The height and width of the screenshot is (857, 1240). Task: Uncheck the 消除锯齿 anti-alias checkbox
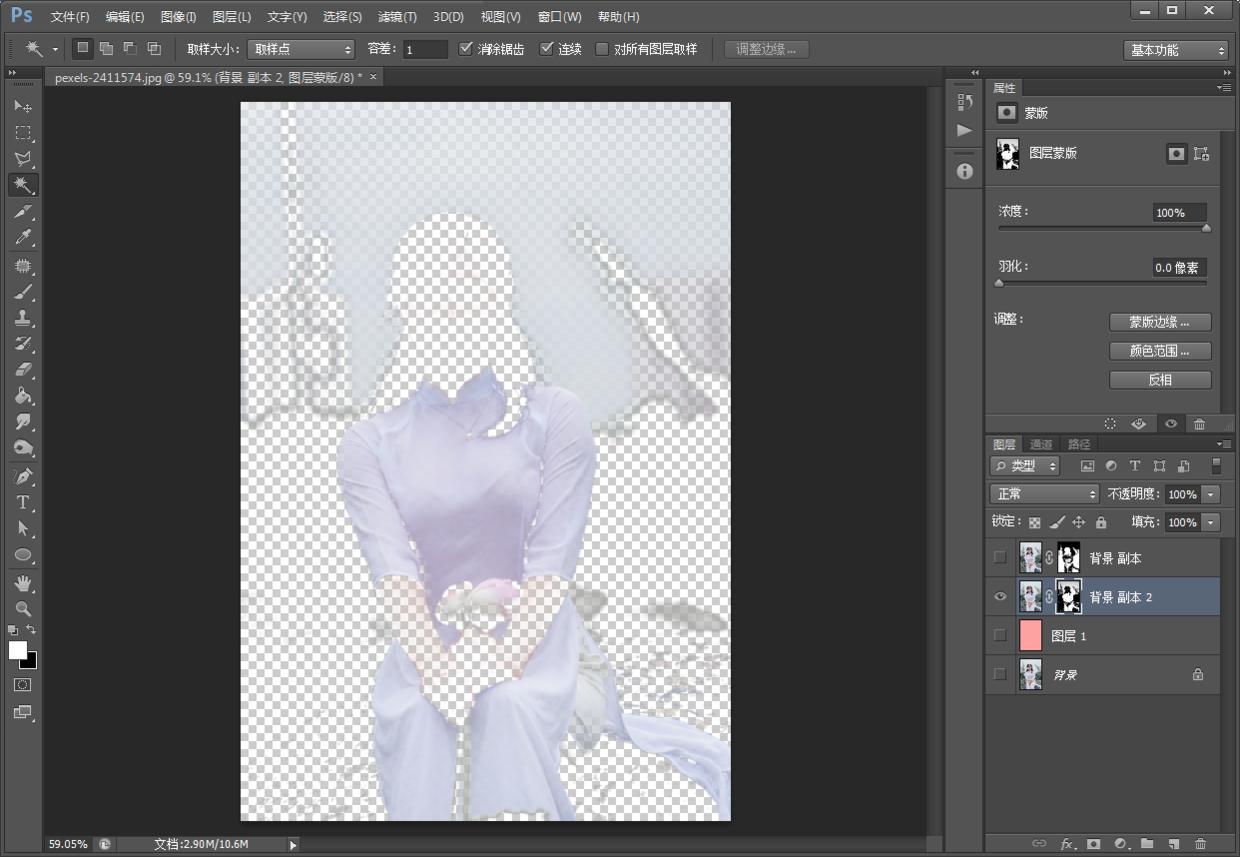[466, 49]
